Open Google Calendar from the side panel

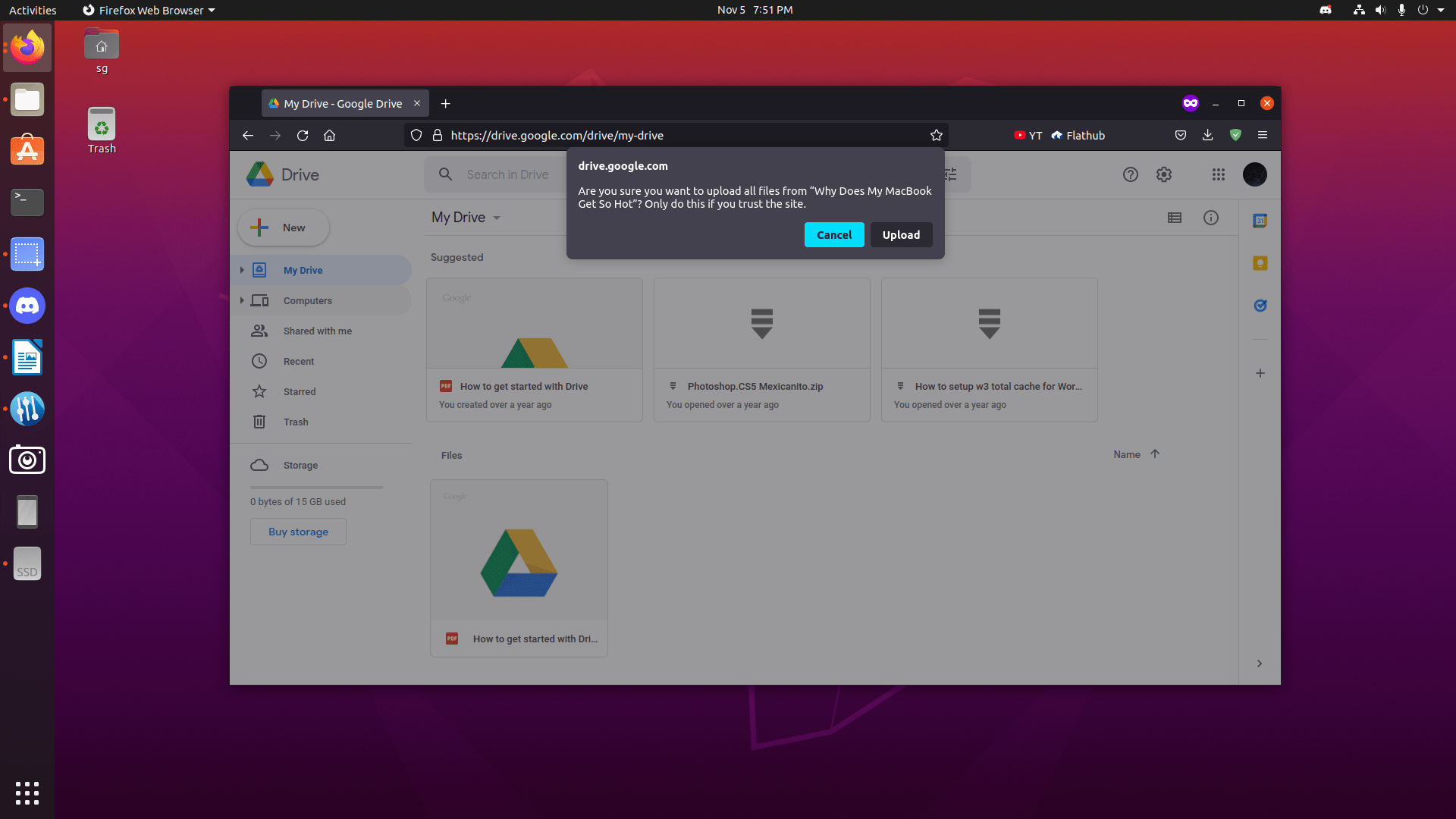(1260, 220)
